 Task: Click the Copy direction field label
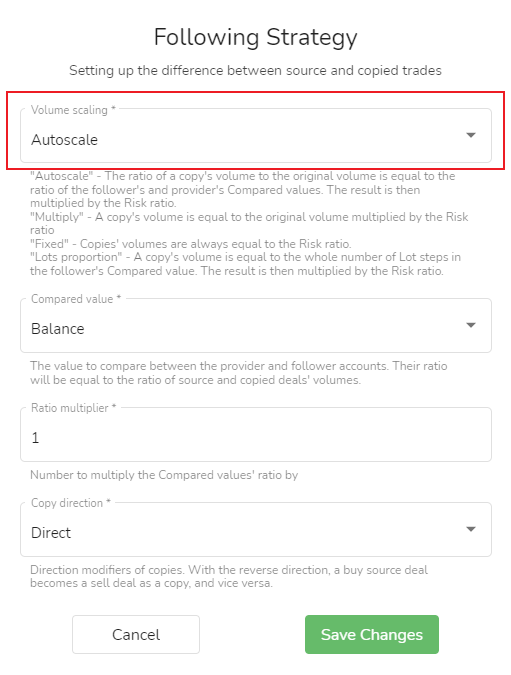pos(71,503)
